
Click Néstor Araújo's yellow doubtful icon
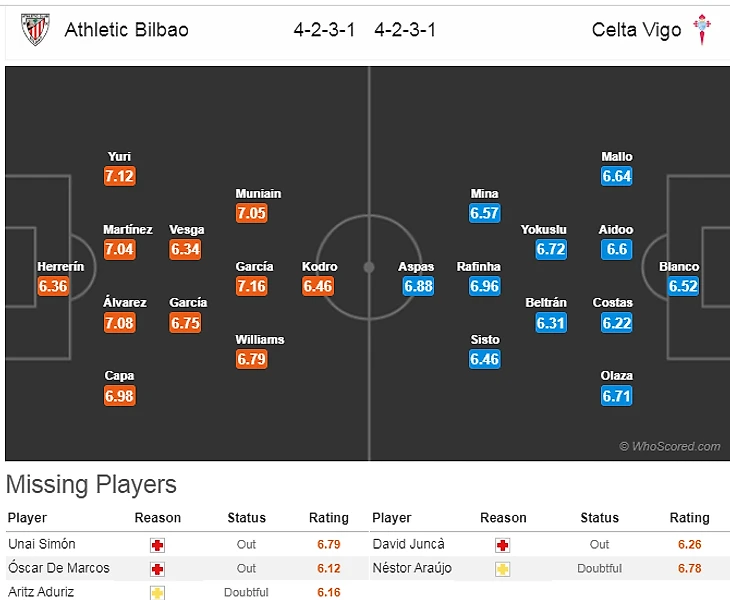(503, 568)
